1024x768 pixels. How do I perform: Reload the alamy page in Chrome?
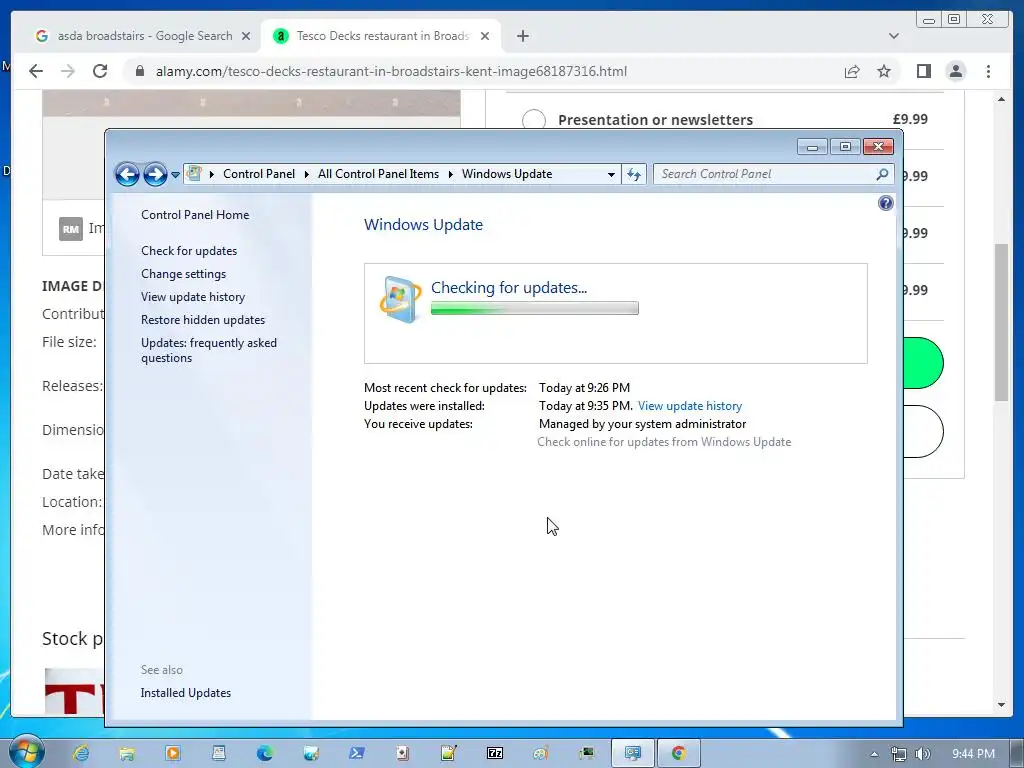pyautogui.click(x=100, y=71)
